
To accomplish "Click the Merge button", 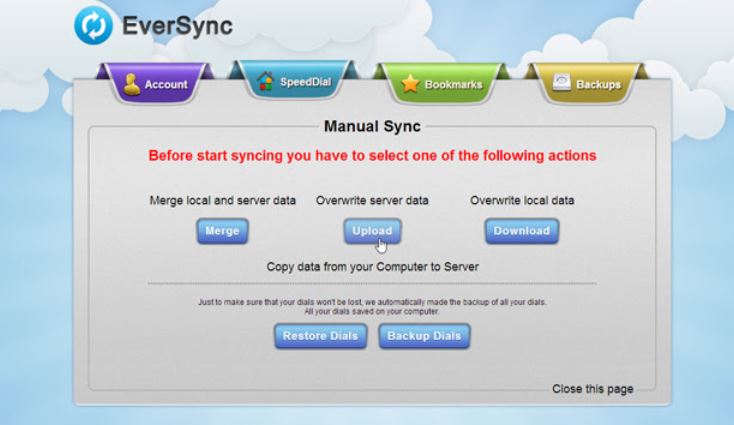I will pyautogui.click(x=222, y=231).
